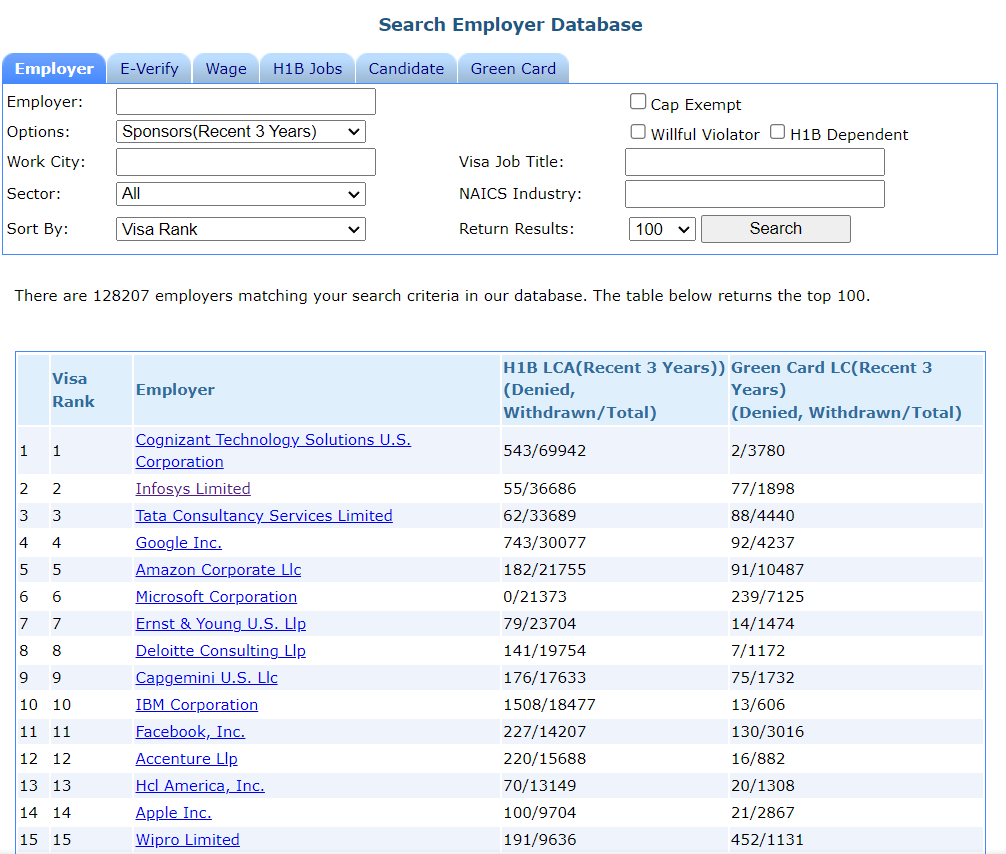Open the Amazon Corporate Llc link
Screen dimensions: 1006x854
(x=218, y=569)
